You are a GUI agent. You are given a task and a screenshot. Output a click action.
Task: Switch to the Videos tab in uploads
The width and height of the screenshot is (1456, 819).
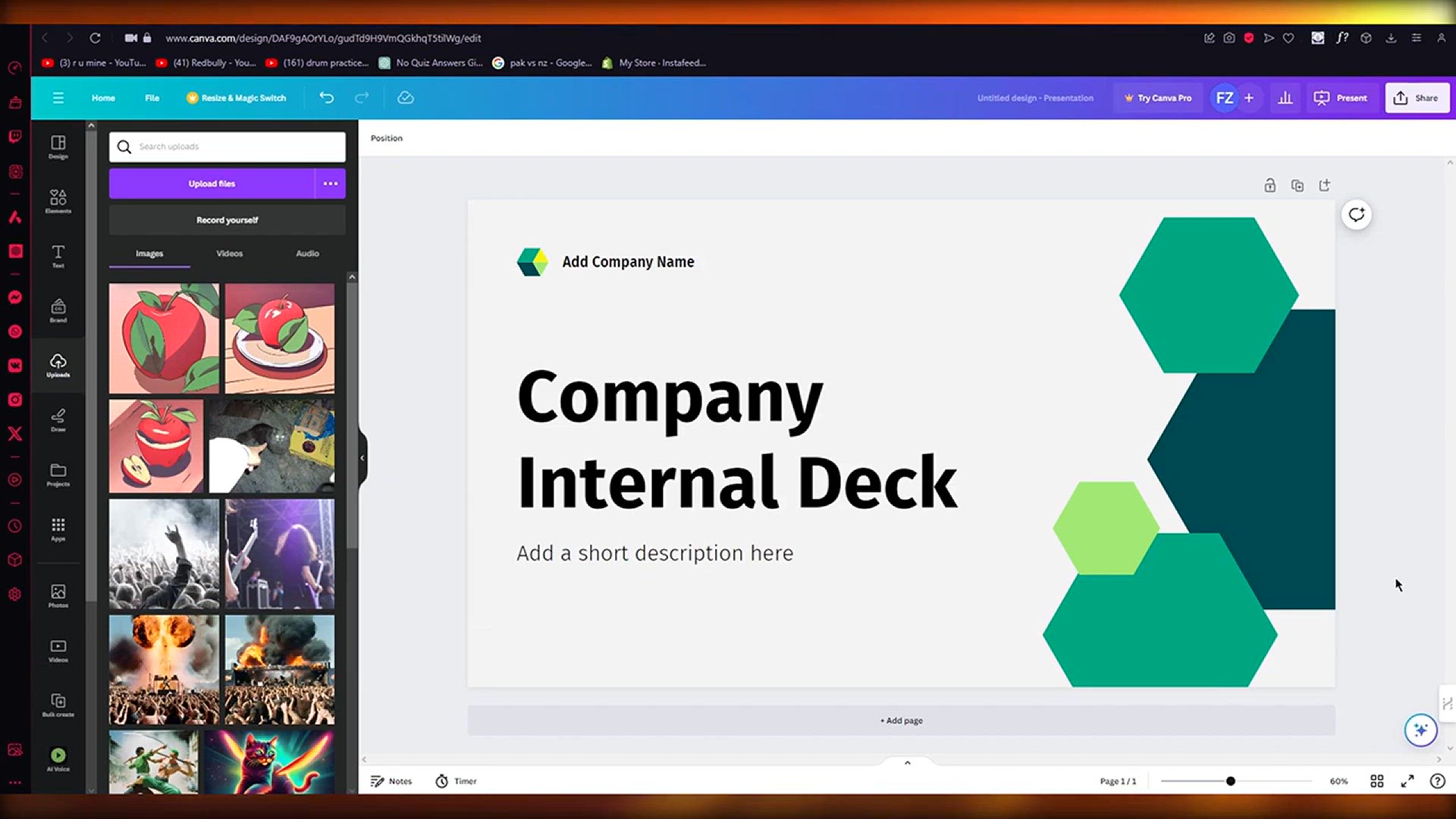229,253
